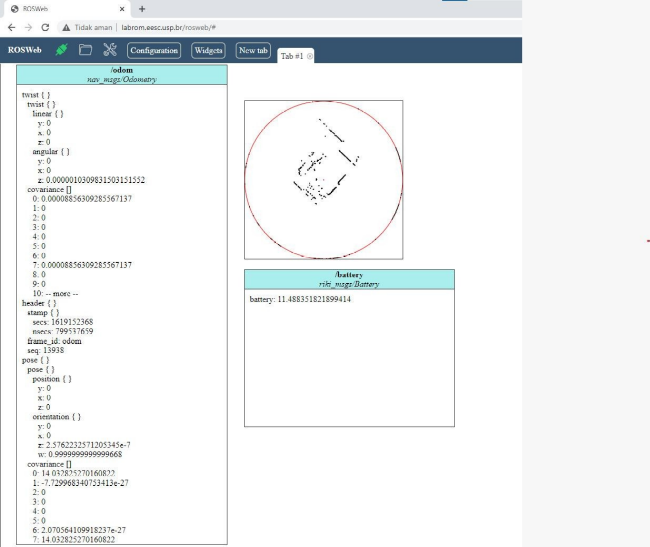Open a new browser tab with plus icon
The image size is (650, 547).
coord(142,8)
